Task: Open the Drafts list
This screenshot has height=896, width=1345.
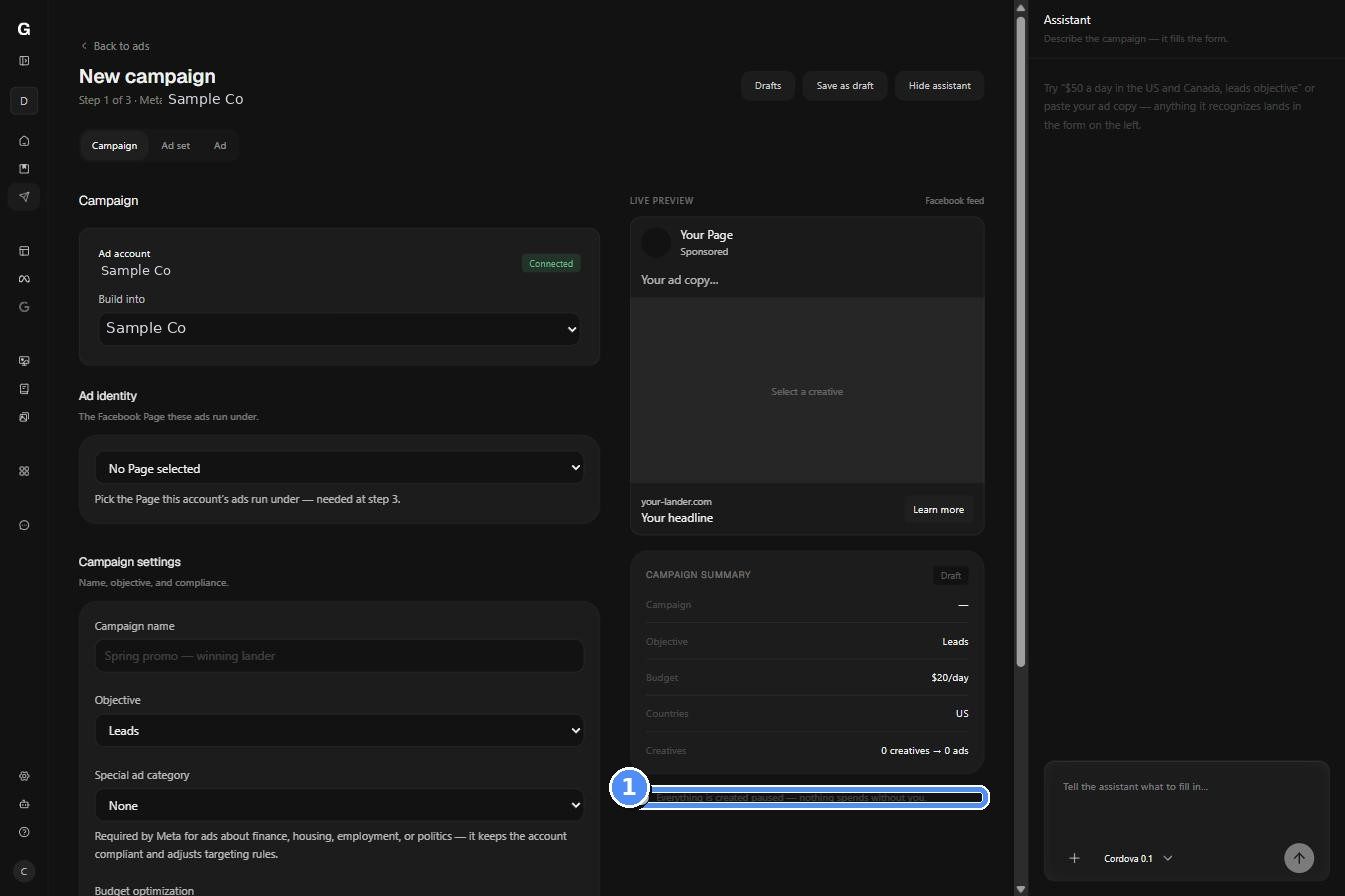Action: (x=768, y=86)
